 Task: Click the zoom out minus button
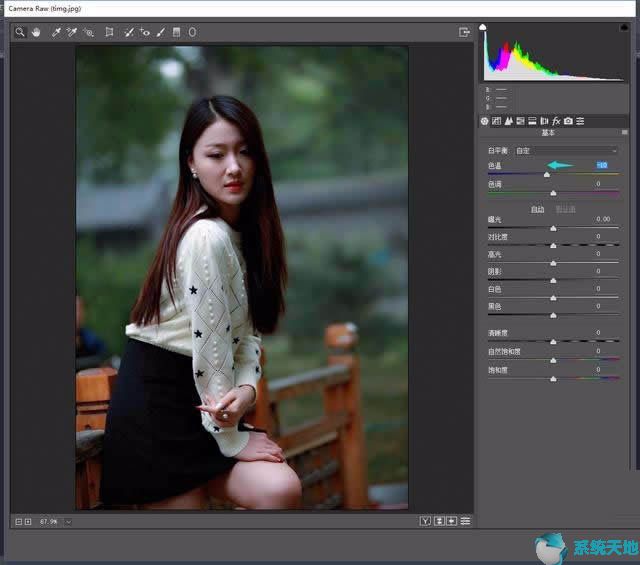coord(18,521)
